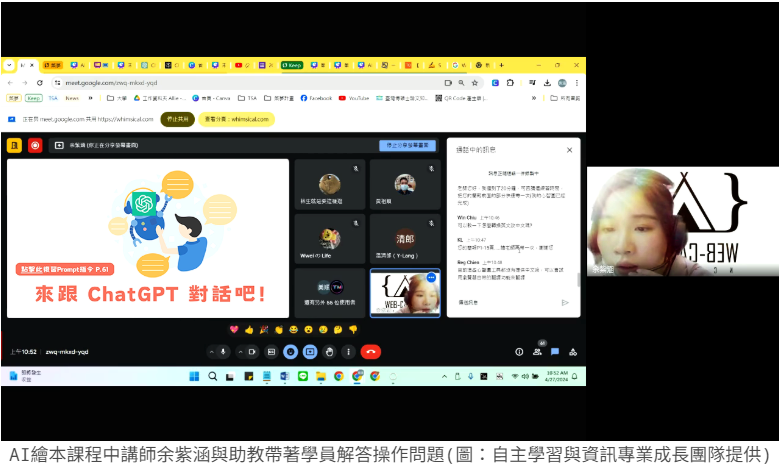Open Windows taskbar search

213,377
